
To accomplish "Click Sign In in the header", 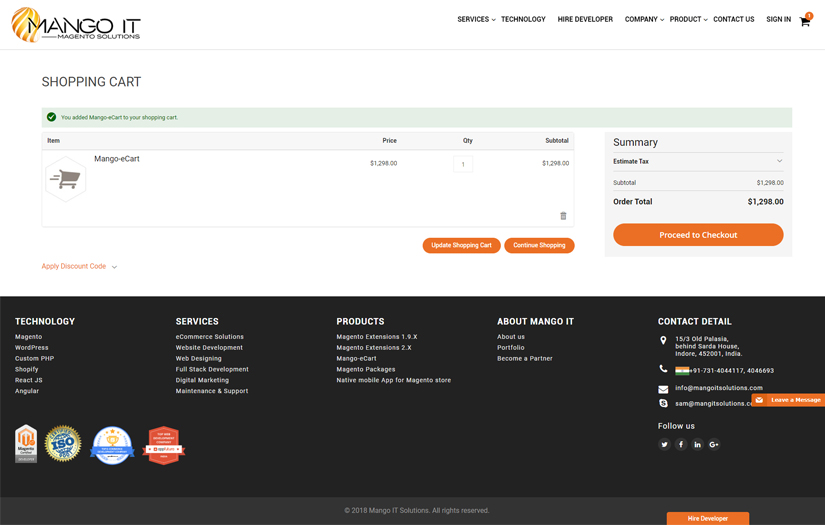I will [778, 19].
